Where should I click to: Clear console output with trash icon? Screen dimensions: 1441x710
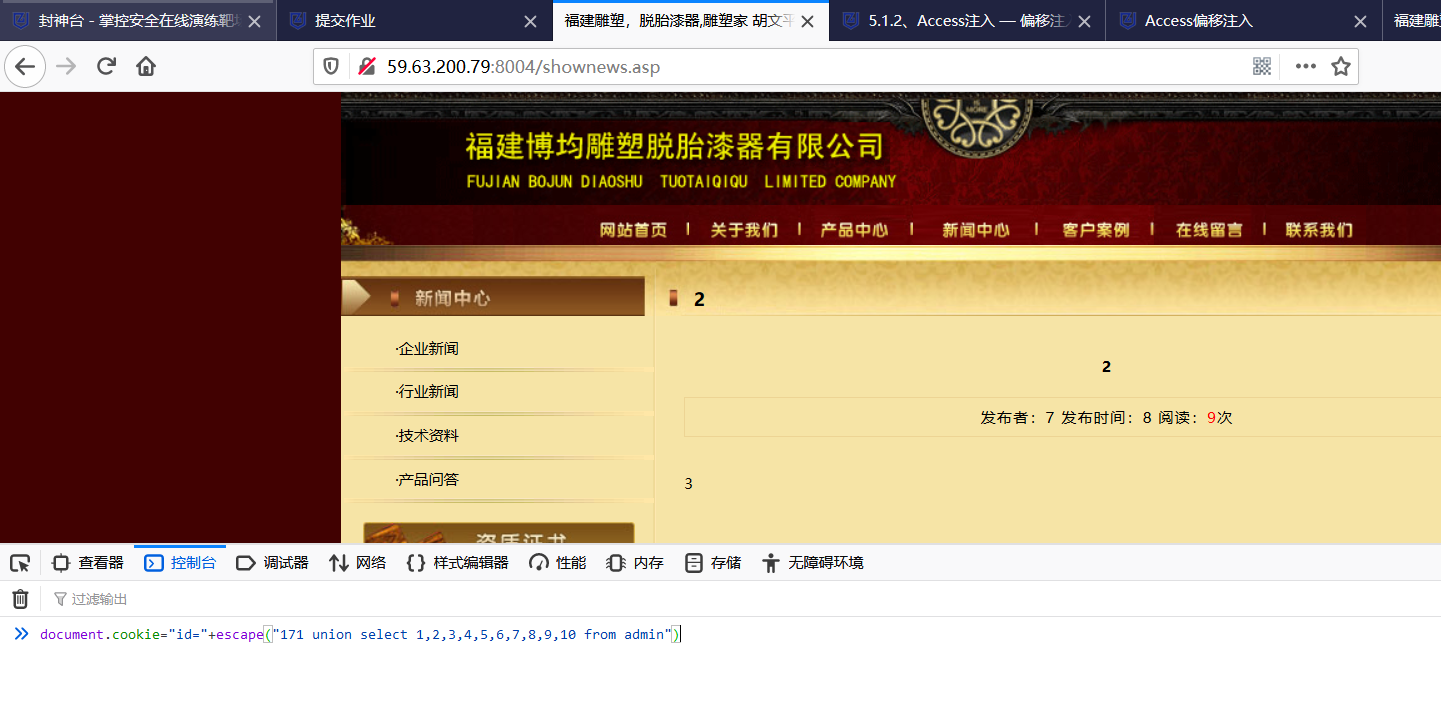[x=20, y=599]
